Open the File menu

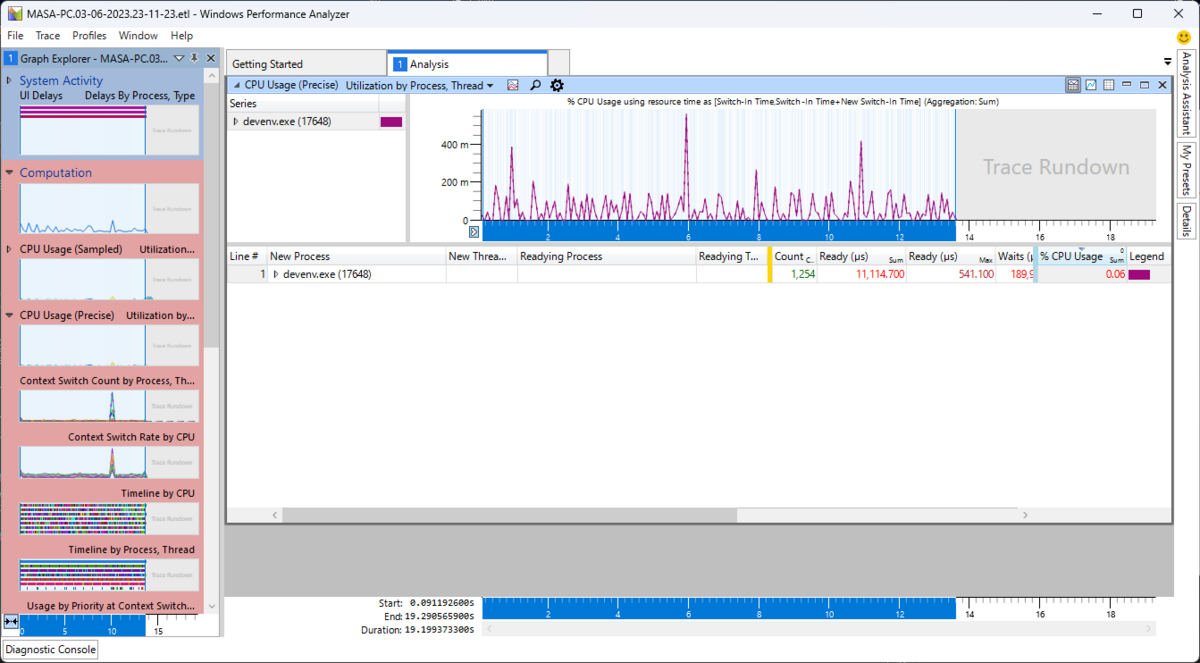(15, 35)
